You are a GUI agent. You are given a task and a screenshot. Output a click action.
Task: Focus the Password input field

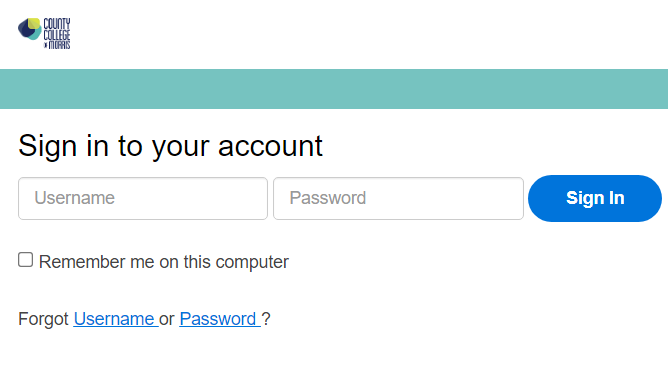click(398, 199)
